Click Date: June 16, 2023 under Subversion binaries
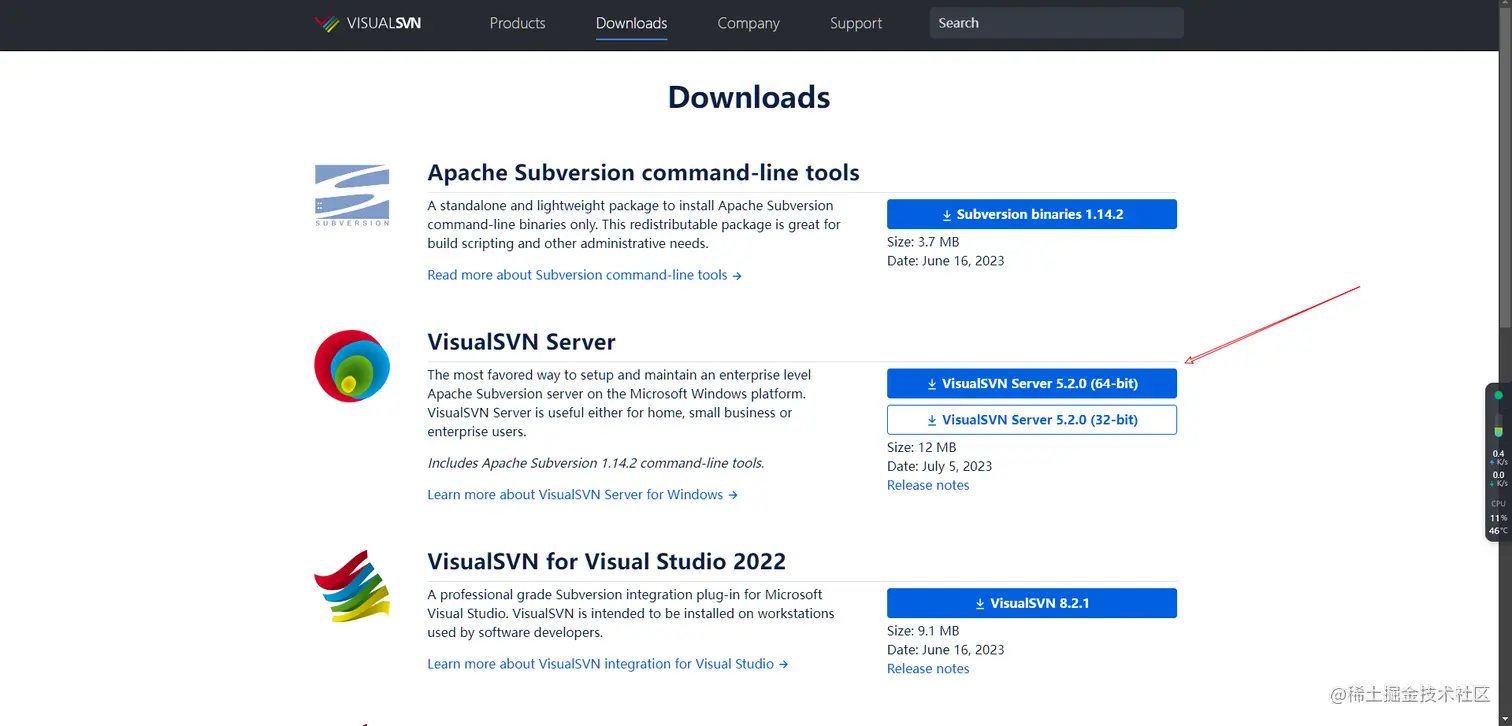1512x726 pixels. 945,261
